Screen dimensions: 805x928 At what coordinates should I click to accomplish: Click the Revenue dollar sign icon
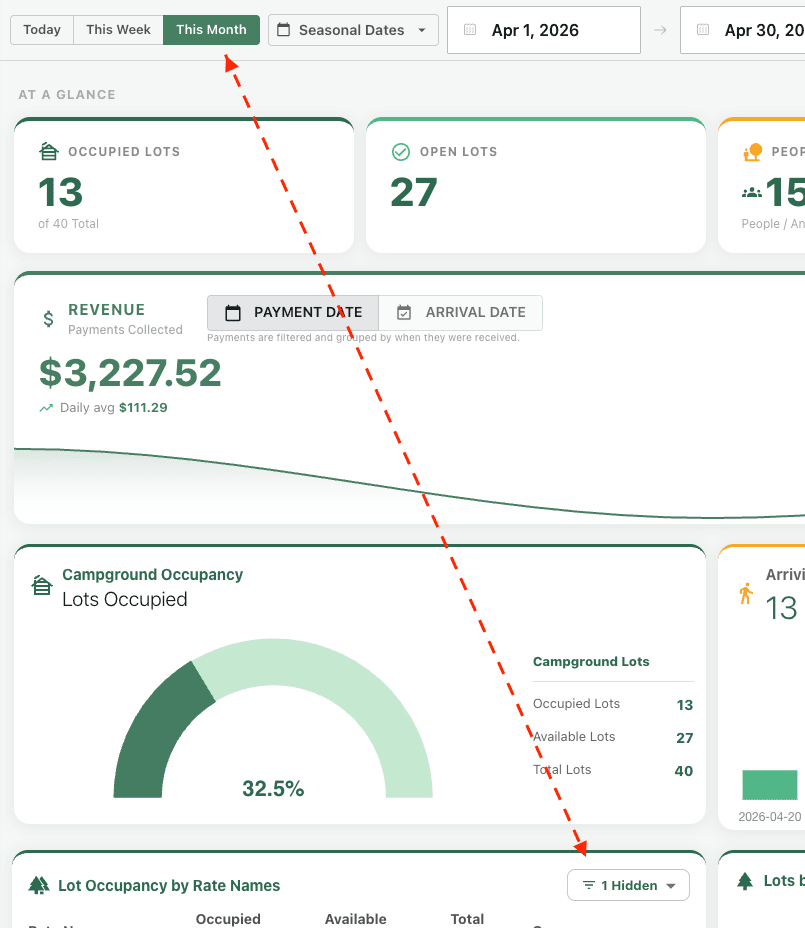[49, 319]
